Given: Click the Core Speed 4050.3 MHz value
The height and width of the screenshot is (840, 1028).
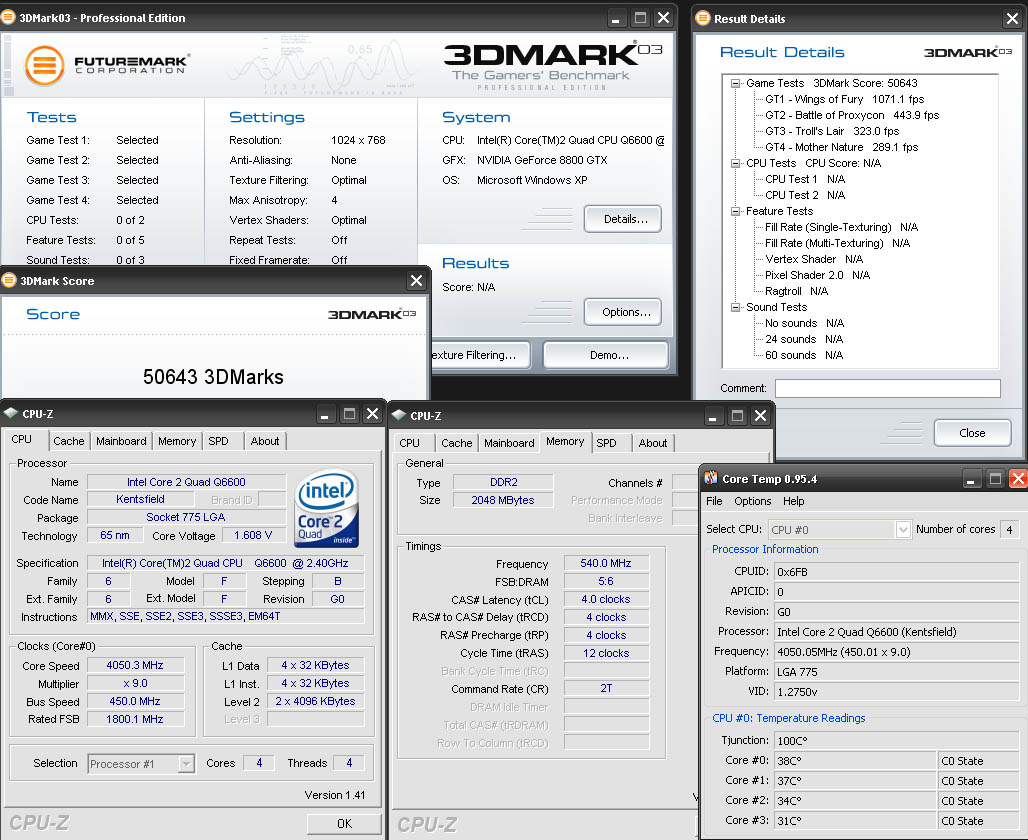Looking at the screenshot, I should [135, 665].
